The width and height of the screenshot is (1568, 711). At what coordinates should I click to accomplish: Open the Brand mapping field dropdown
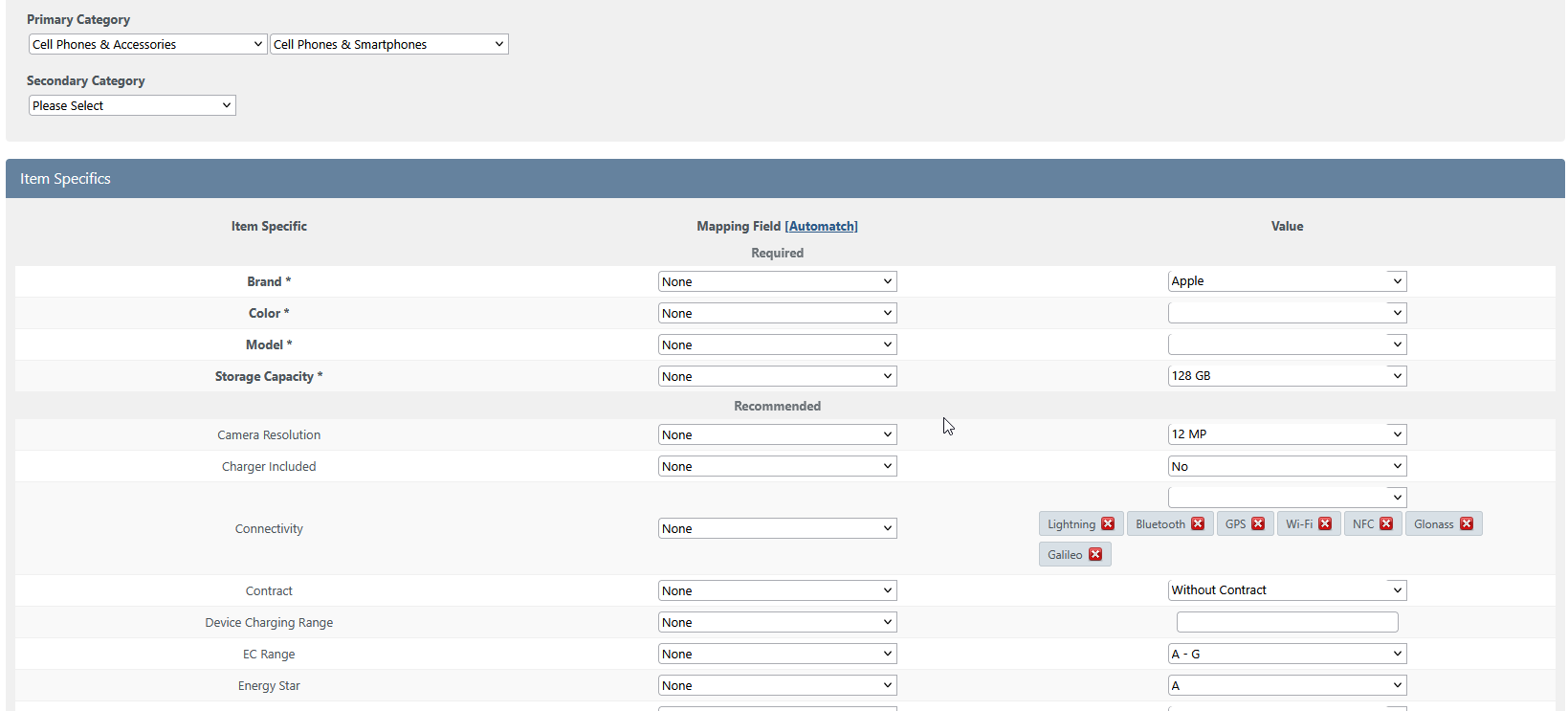tap(777, 281)
